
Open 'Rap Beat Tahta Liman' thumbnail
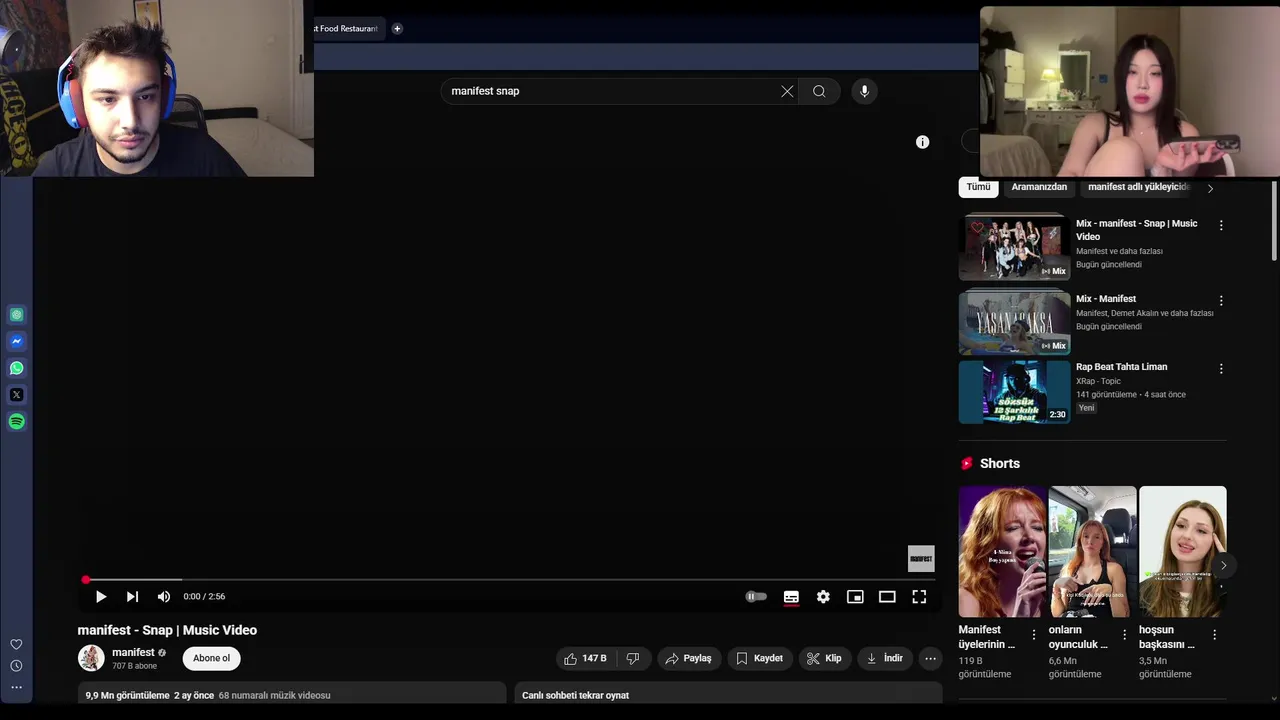coord(1014,392)
